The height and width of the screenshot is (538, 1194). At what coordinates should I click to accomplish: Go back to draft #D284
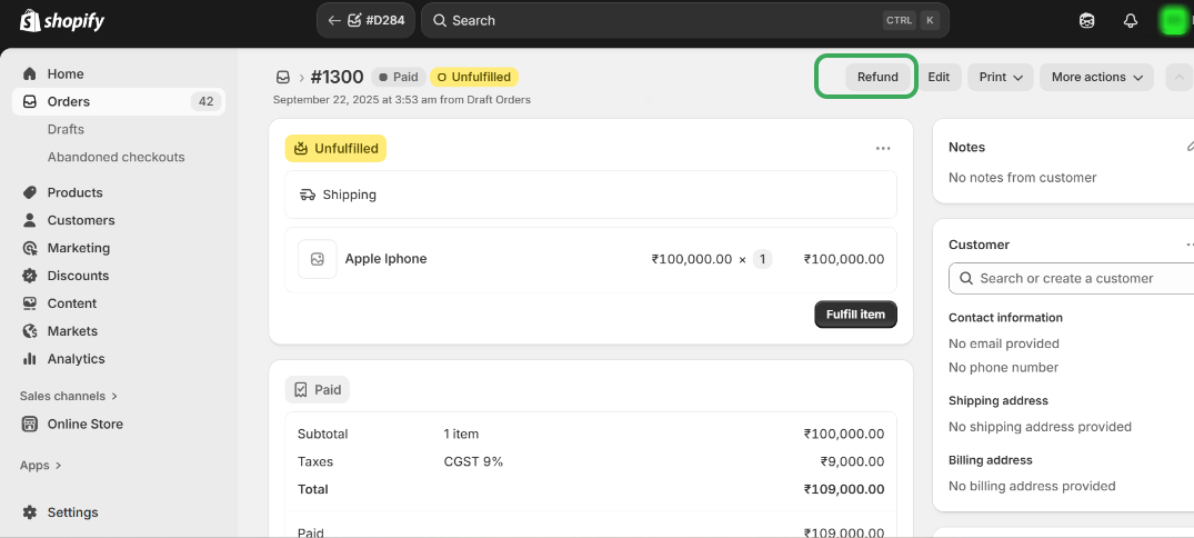[x=366, y=20]
